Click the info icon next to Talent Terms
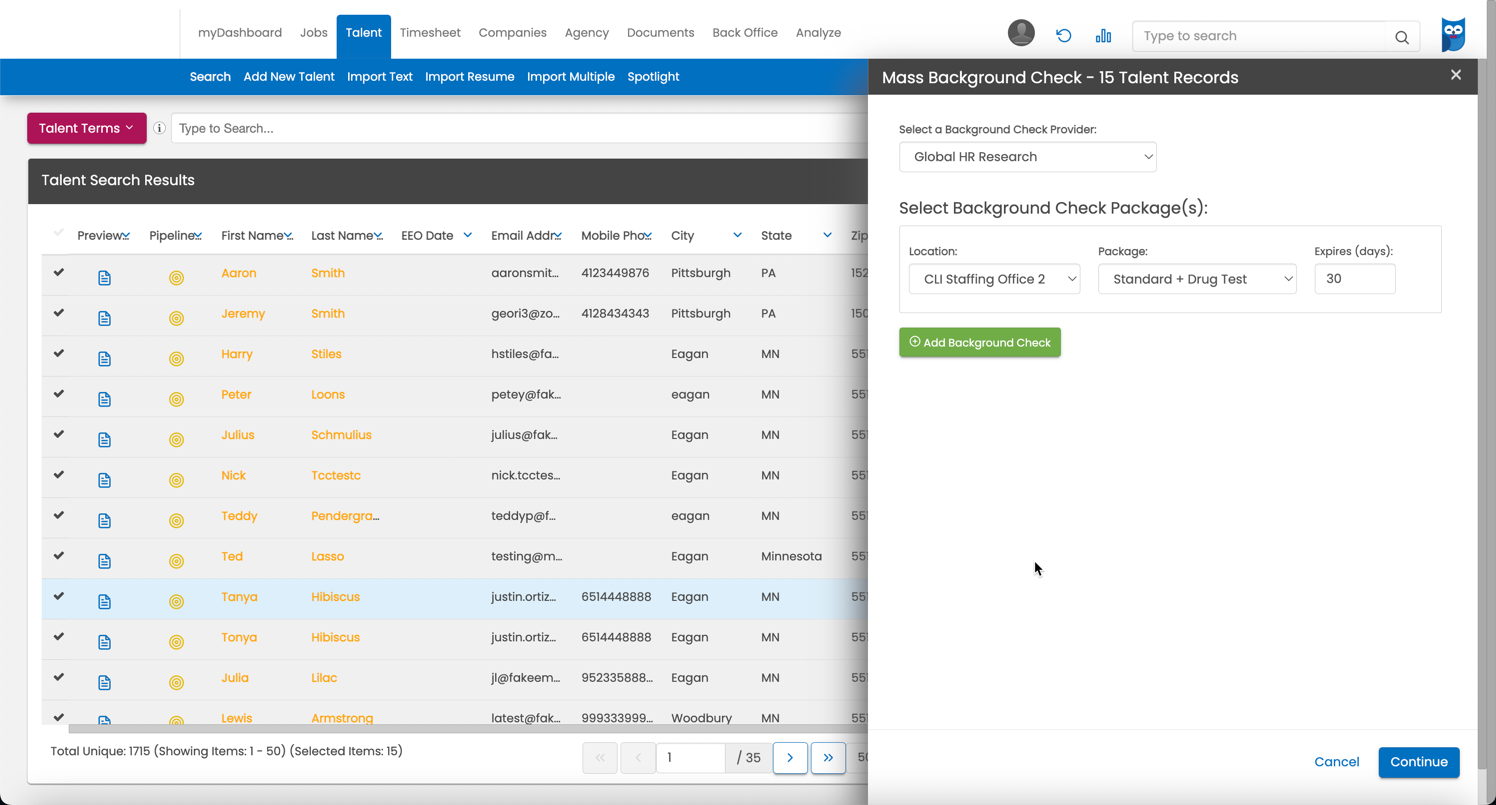The width and height of the screenshot is (1496, 805). (x=159, y=128)
